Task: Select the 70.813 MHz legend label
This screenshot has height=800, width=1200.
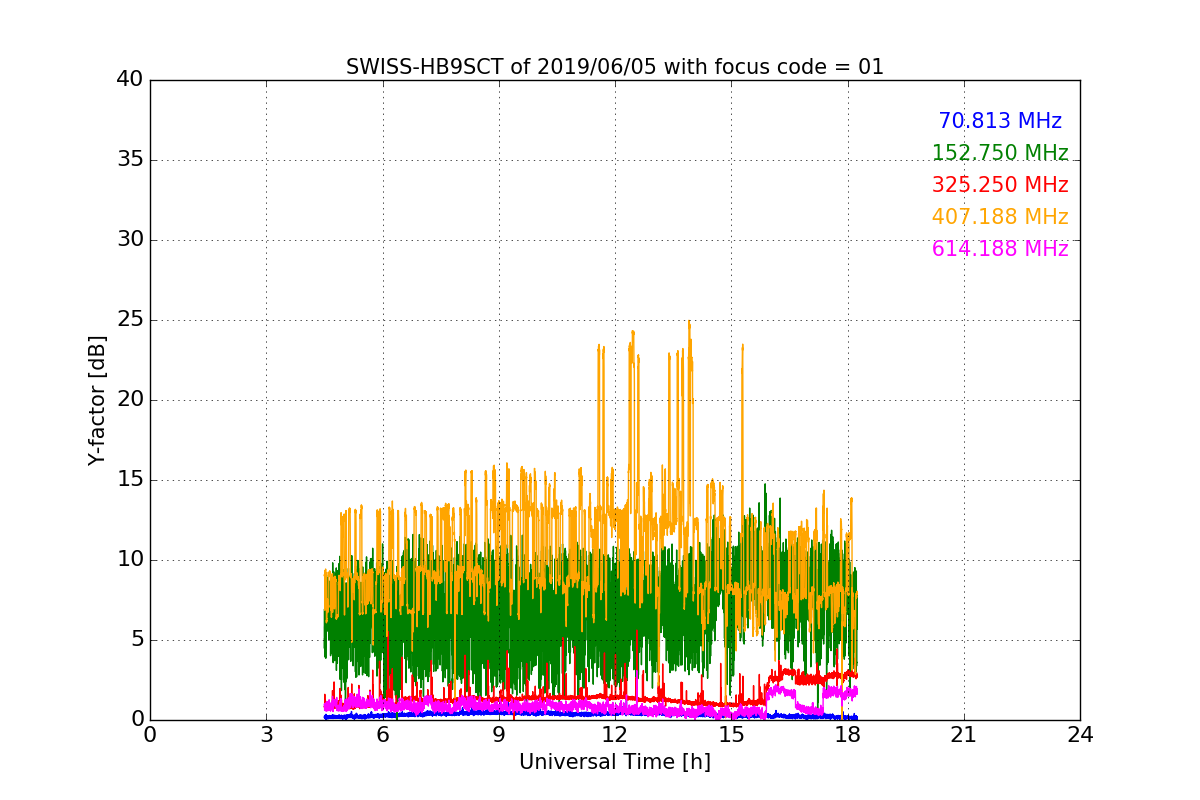Action: [1000, 121]
